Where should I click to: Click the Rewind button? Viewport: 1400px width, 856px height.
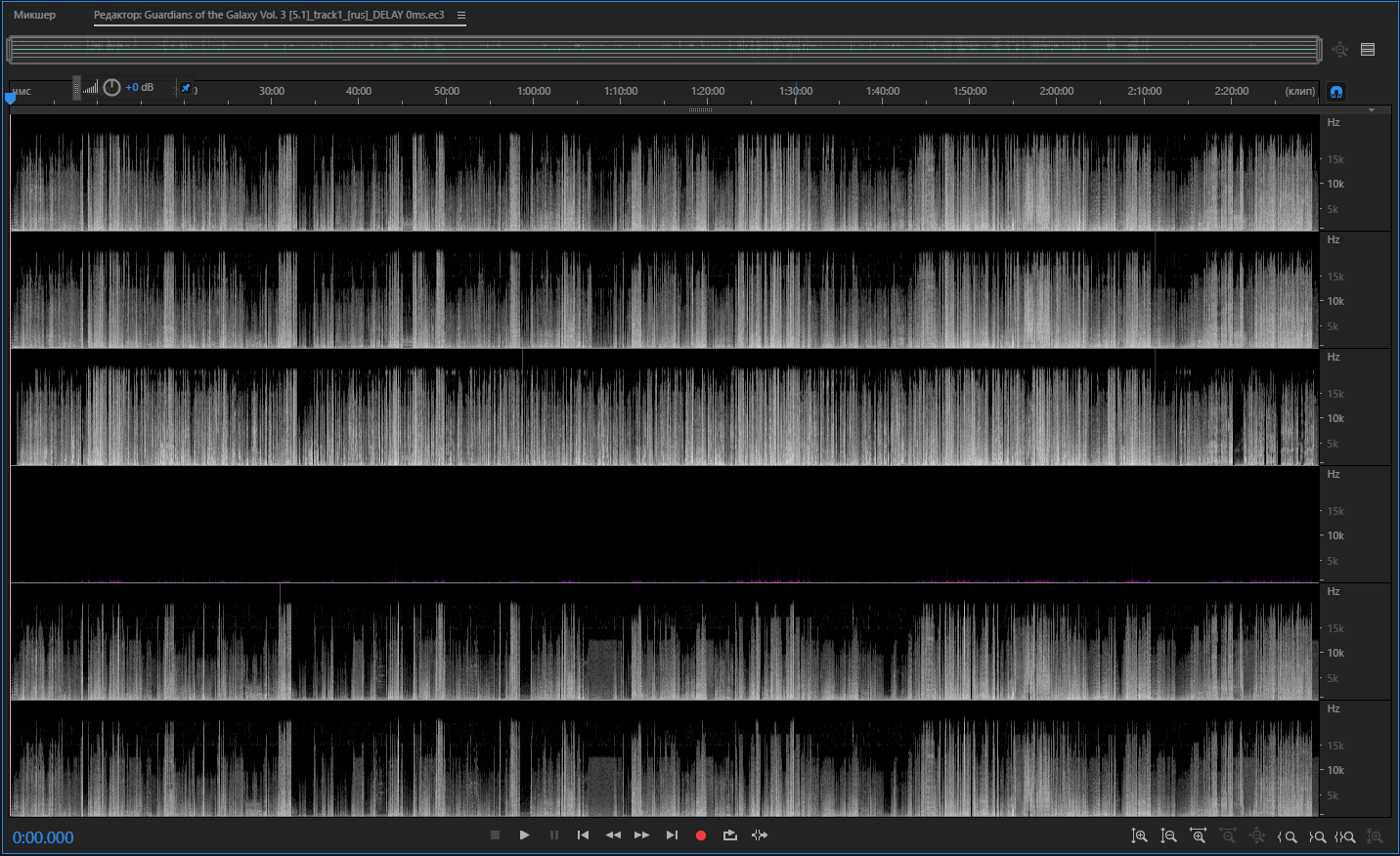click(613, 835)
